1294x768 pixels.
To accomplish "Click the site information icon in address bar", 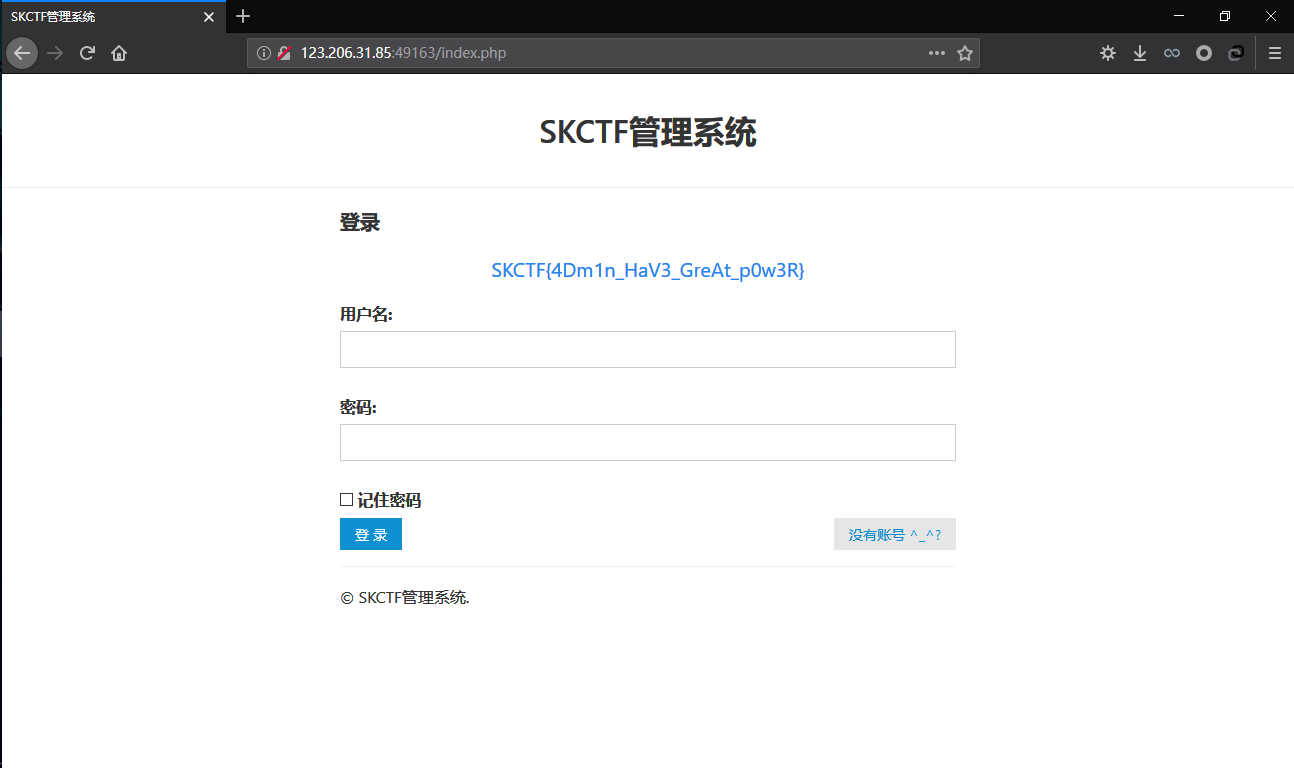I will coord(262,53).
